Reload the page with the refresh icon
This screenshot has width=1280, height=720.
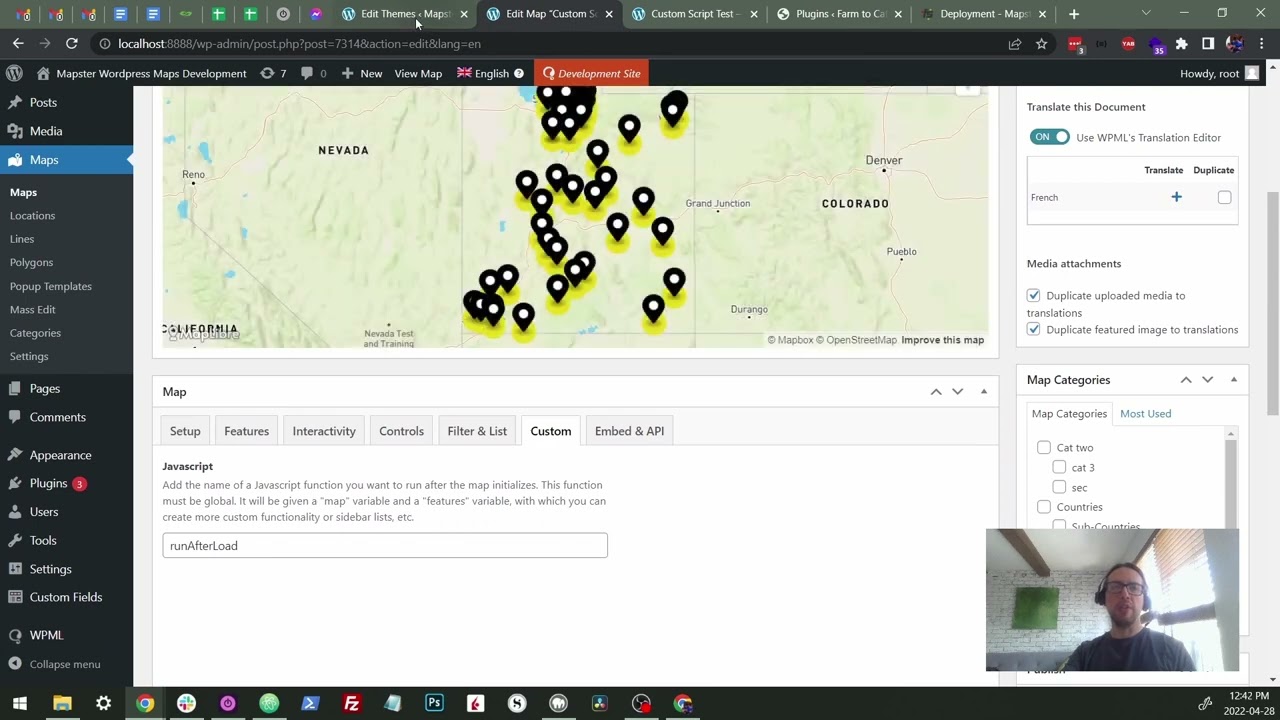click(72, 44)
